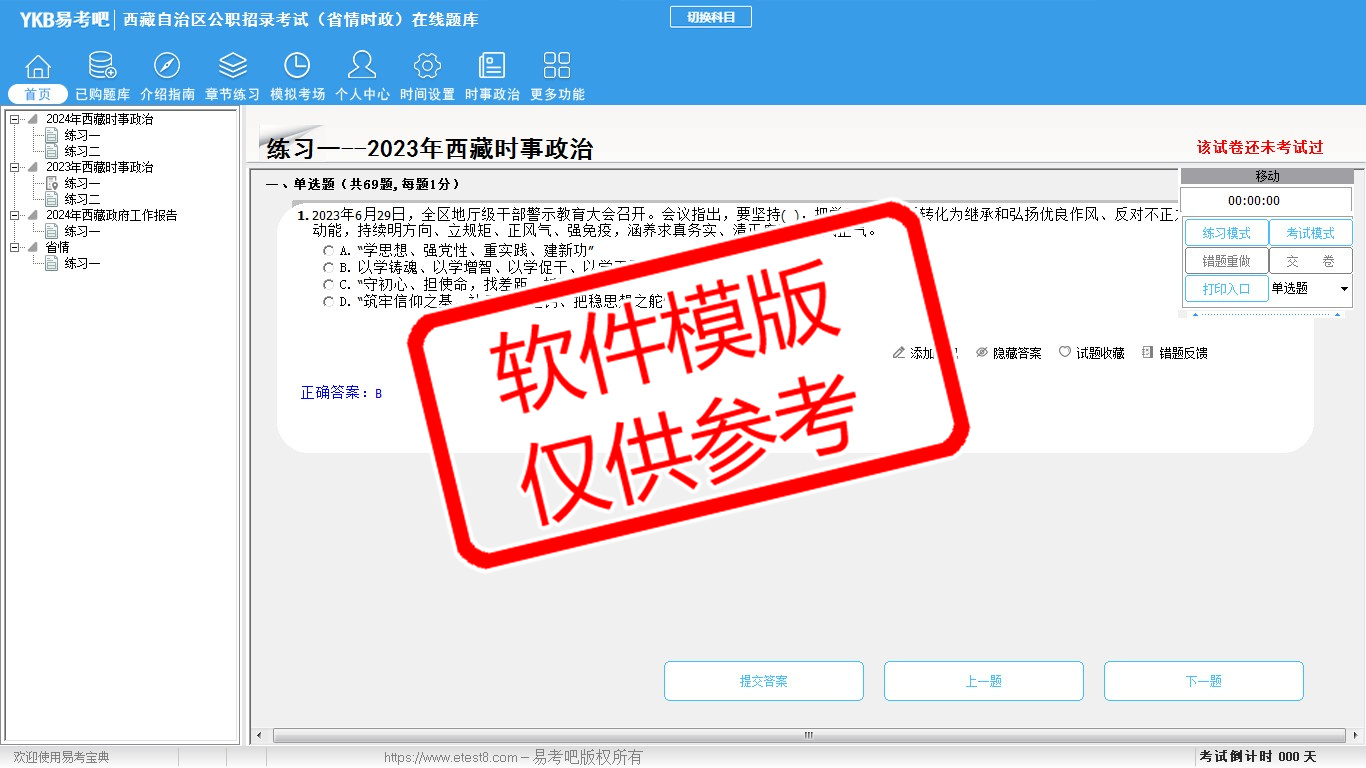The width and height of the screenshot is (1366, 768).
Task: Switch to 考试模式 tab
Action: tap(1310, 233)
